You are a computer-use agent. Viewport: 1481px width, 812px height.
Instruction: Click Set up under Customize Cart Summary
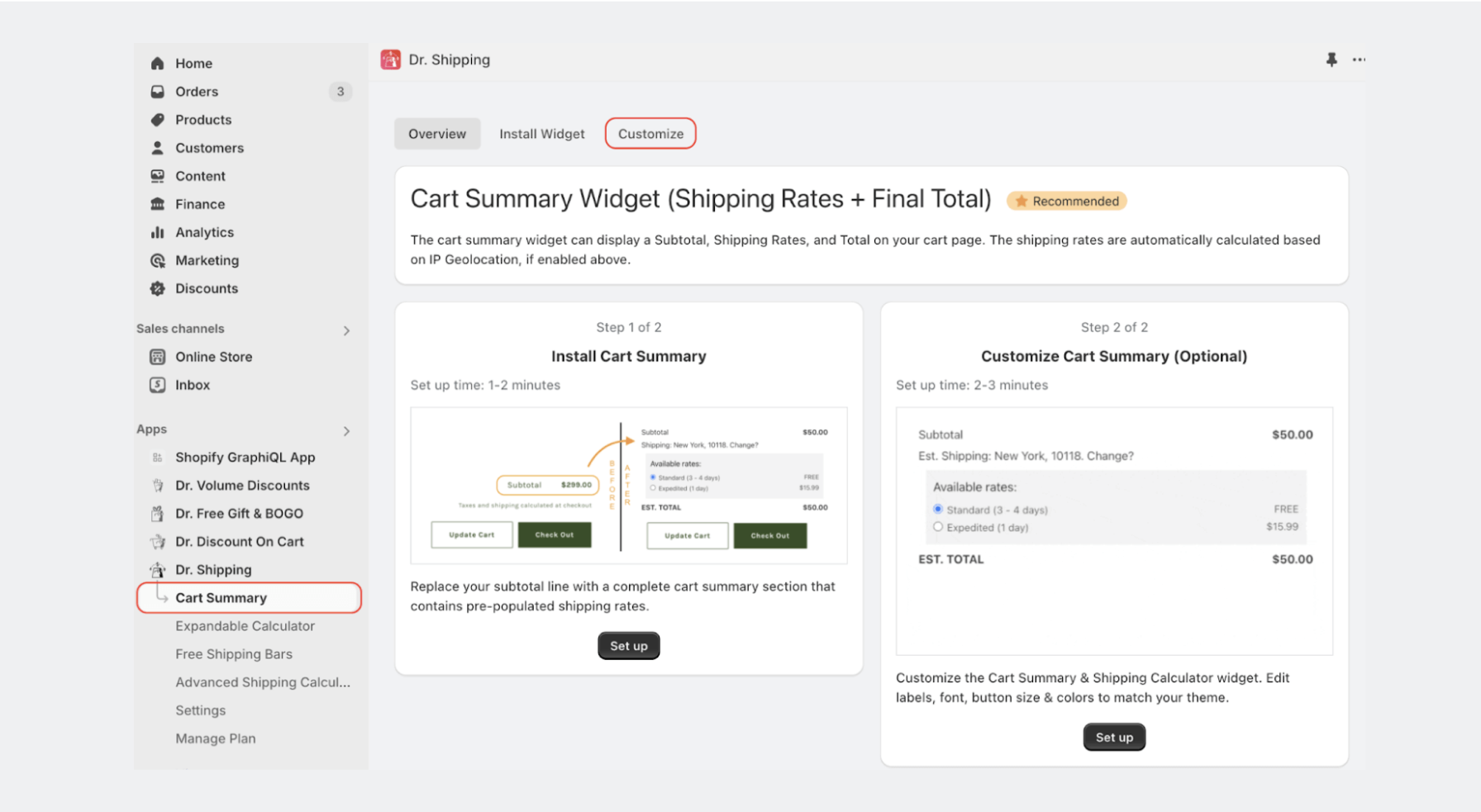tap(1114, 738)
